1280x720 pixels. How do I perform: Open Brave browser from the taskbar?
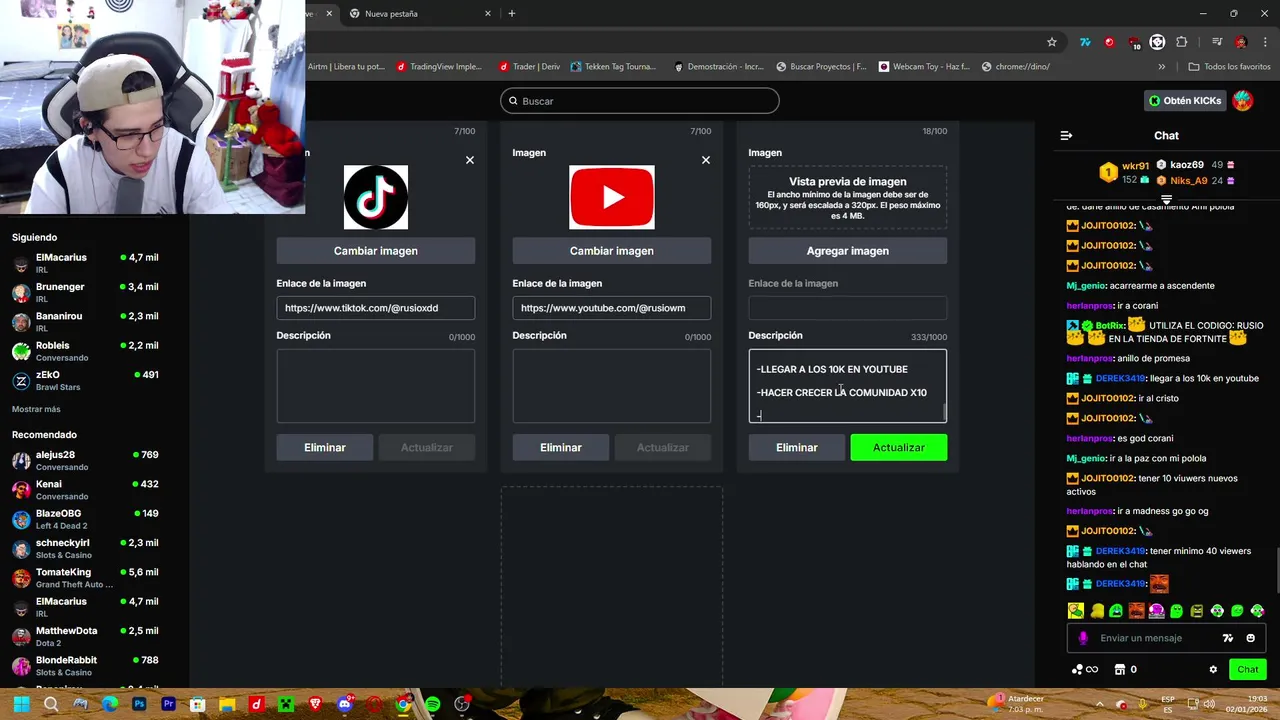[315, 705]
